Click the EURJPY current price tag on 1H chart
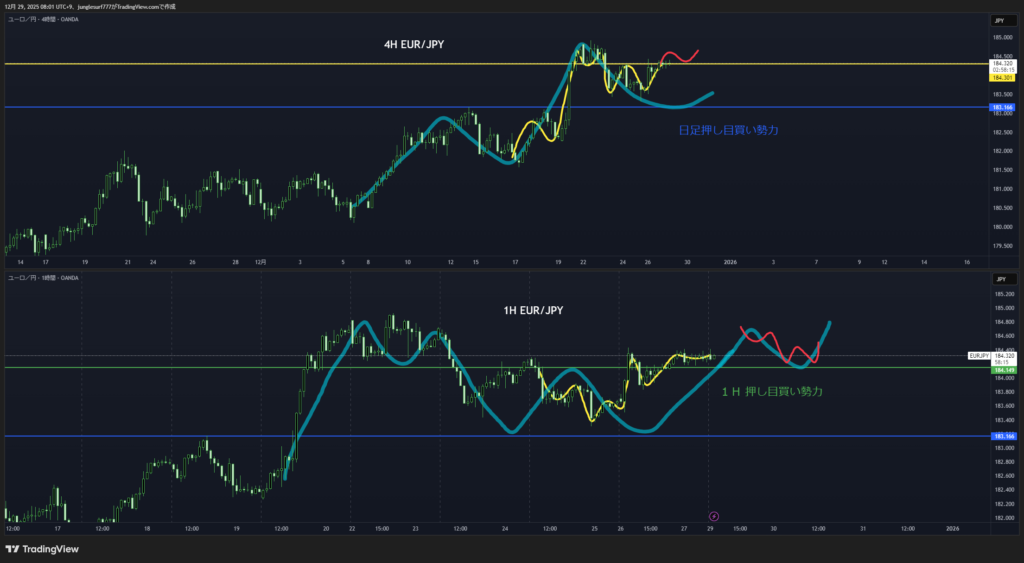The width and height of the screenshot is (1024, 563). pos(980,356)
